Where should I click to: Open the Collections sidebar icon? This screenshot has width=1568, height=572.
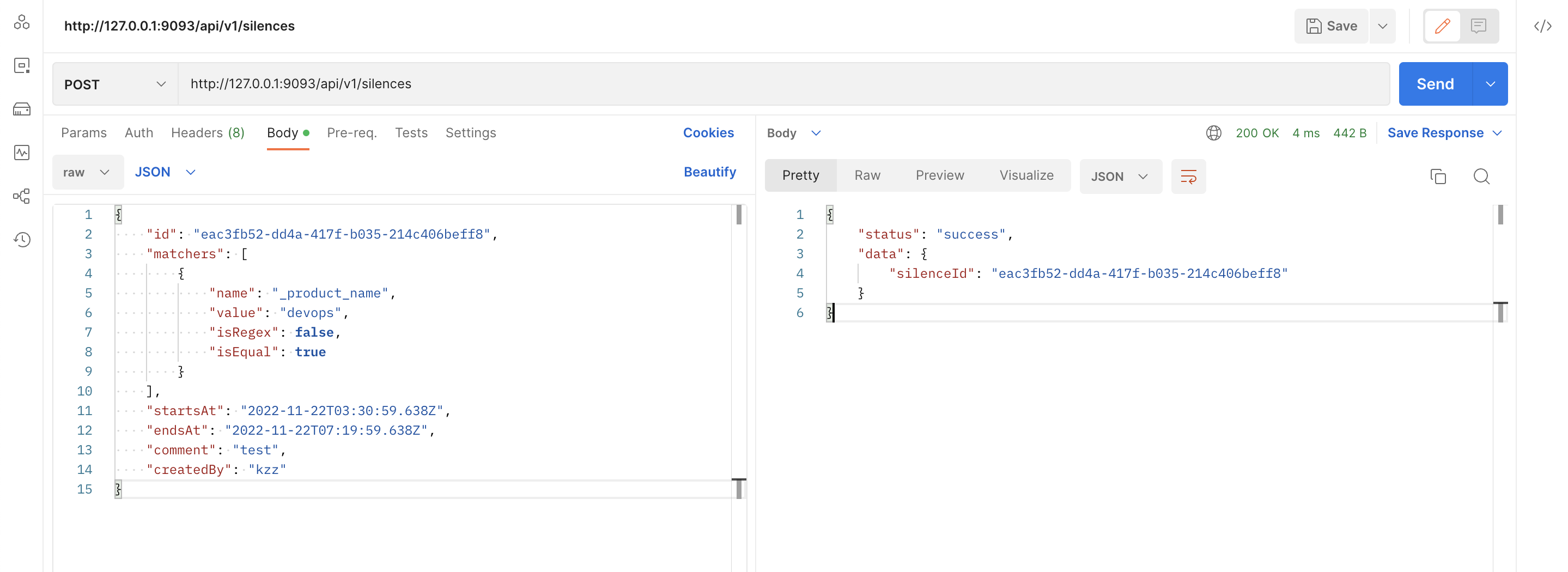[22, 22]
